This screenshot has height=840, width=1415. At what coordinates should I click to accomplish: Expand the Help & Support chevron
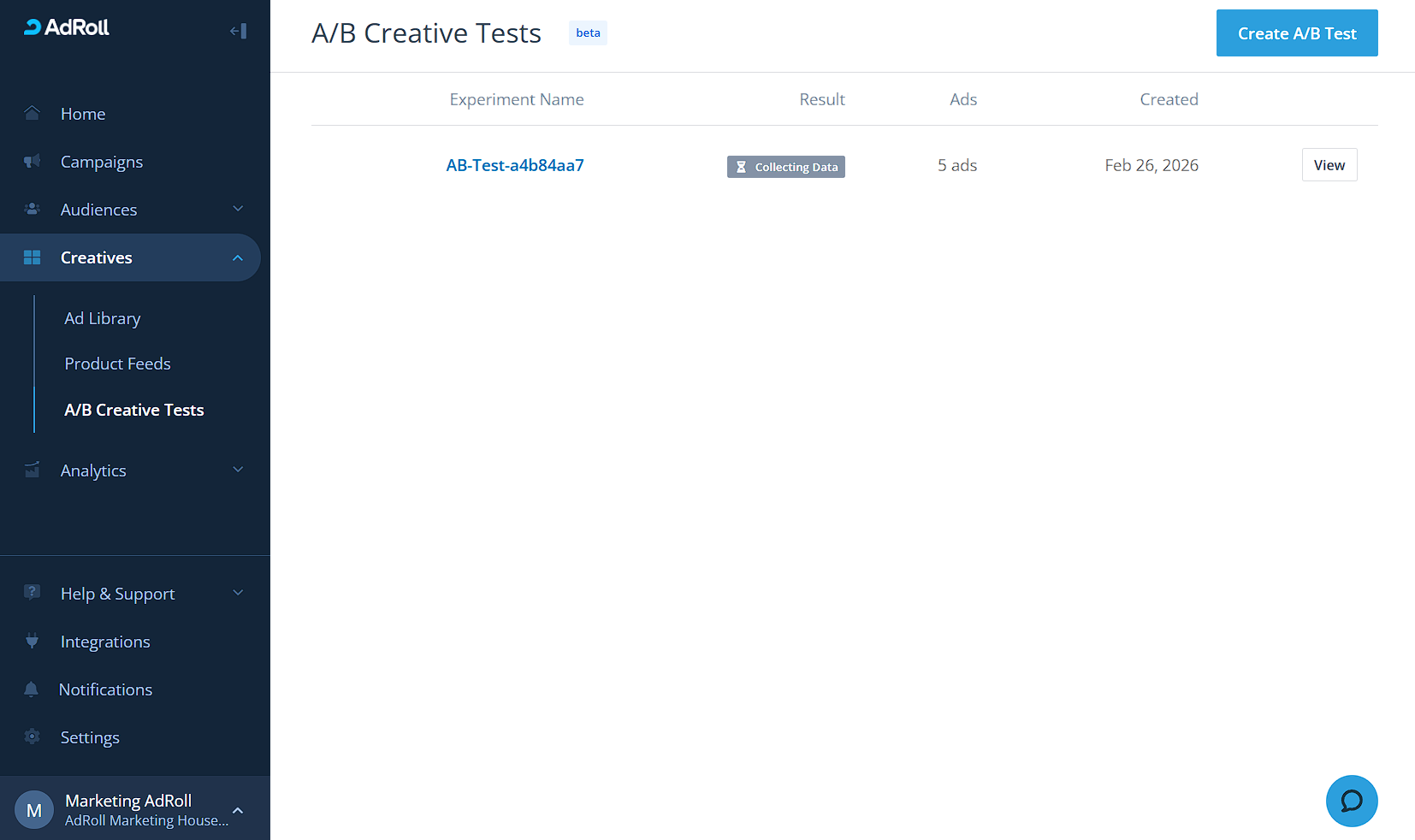(x=239, y=594)
